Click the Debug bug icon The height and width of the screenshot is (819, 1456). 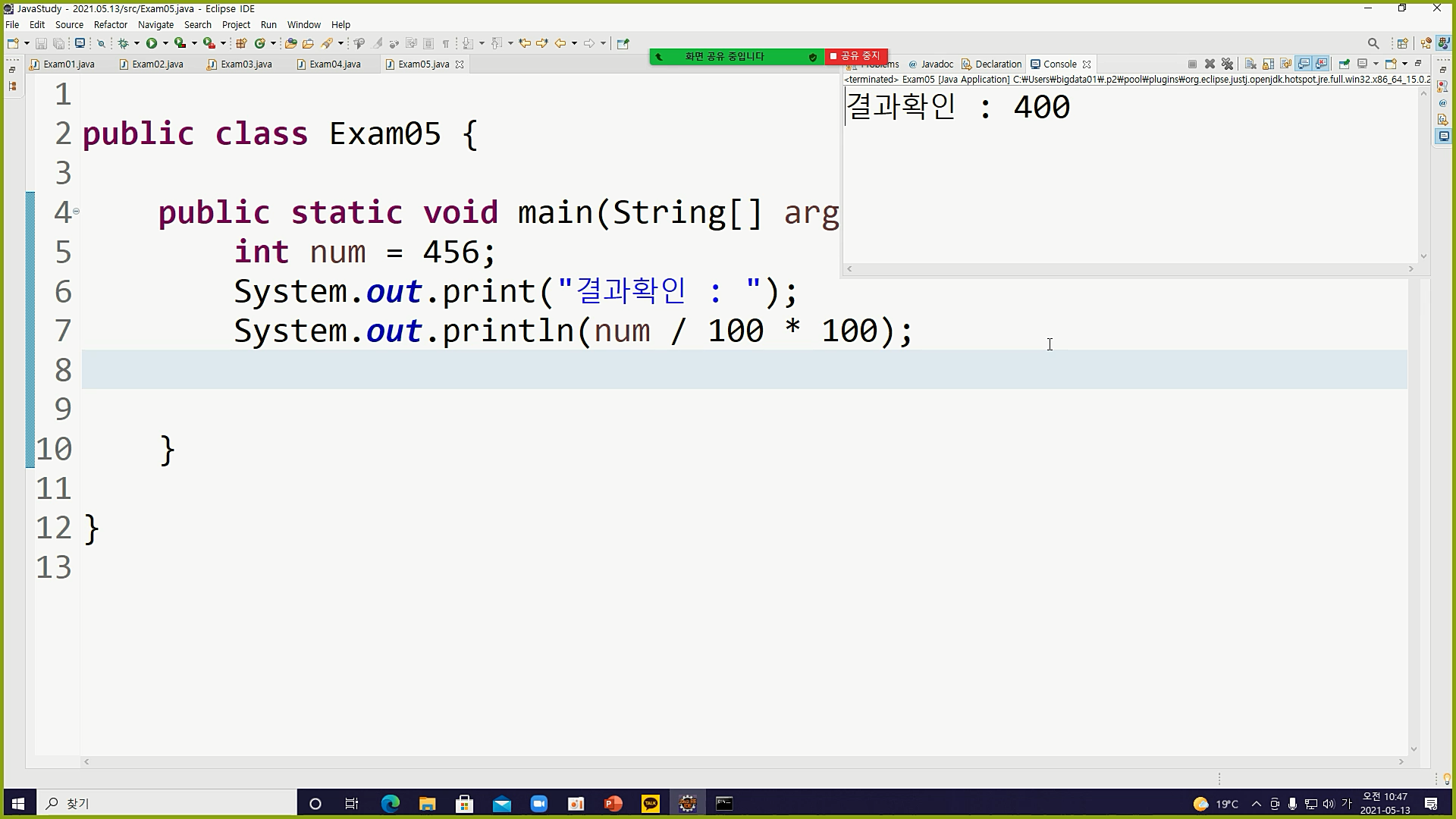pyautogui.click(x=123, y=43)
